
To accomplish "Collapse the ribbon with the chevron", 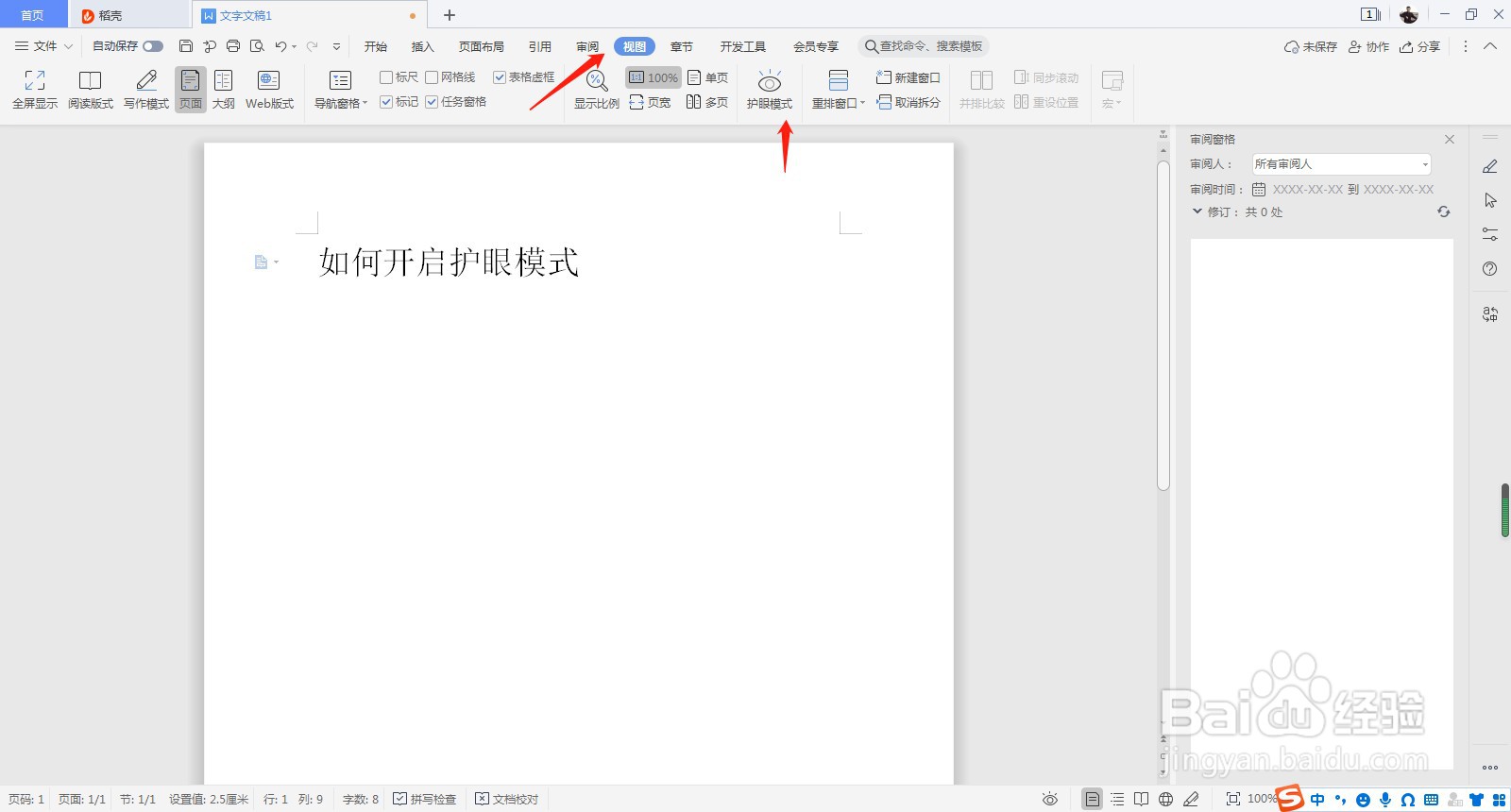I will pyautogui.click(x=1490, y=46).
